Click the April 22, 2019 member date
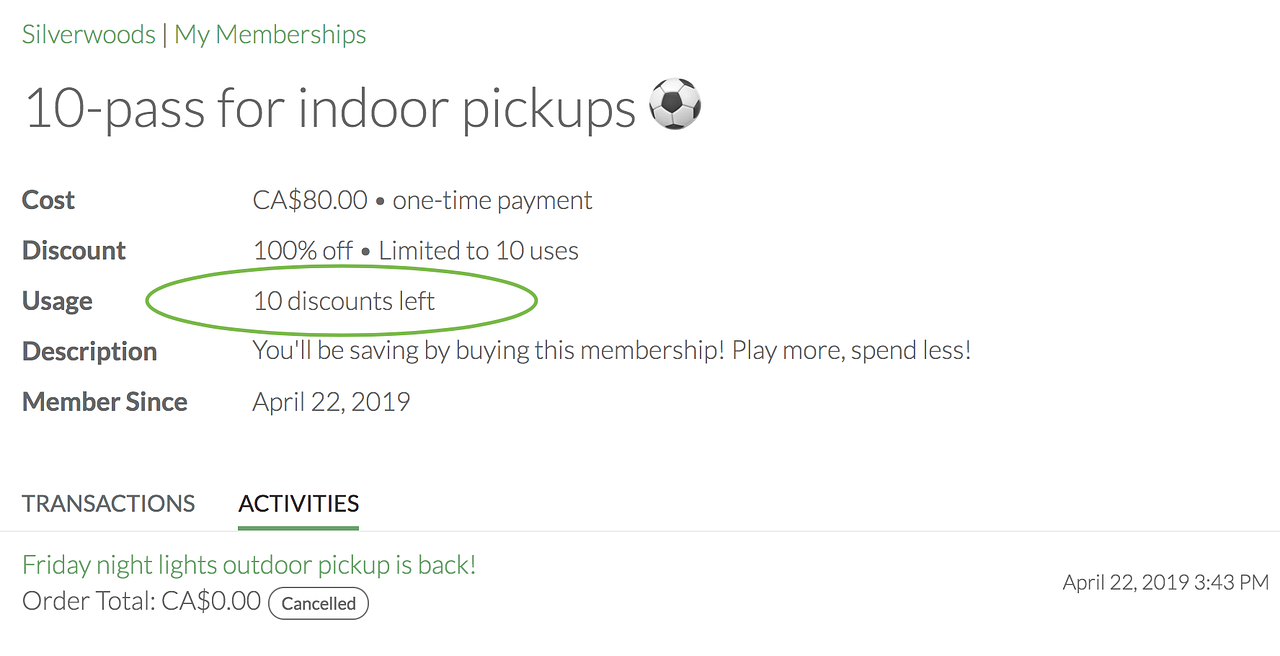1280x656 pixels. point(331,402)
